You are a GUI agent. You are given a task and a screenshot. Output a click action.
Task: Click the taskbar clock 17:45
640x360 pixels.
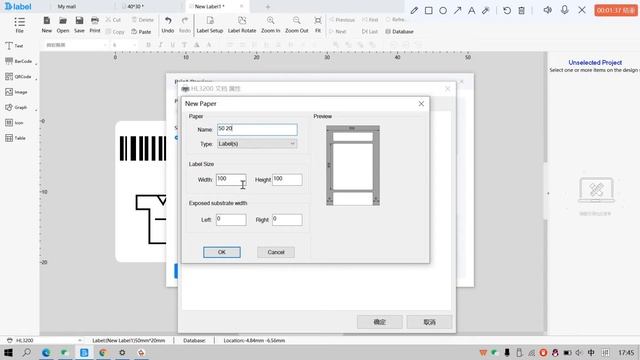pos(626,353)
